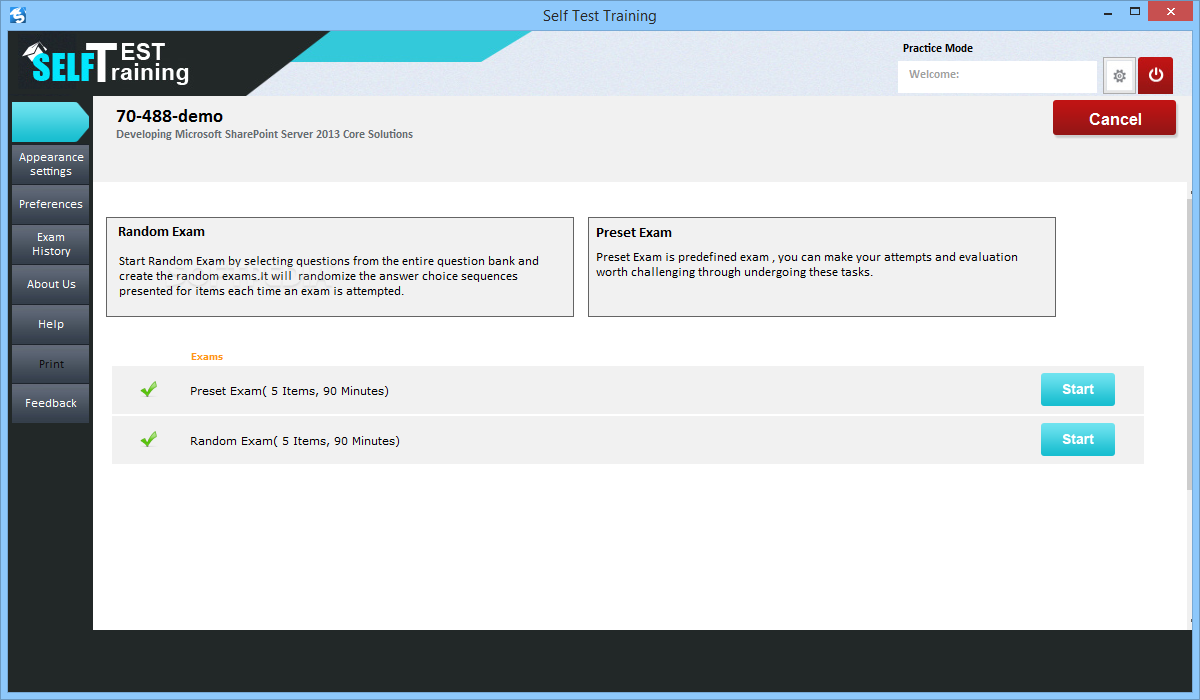Click the Preset Exam description box
Viewport: 1200px width, 700px height.
coord(822,267)
